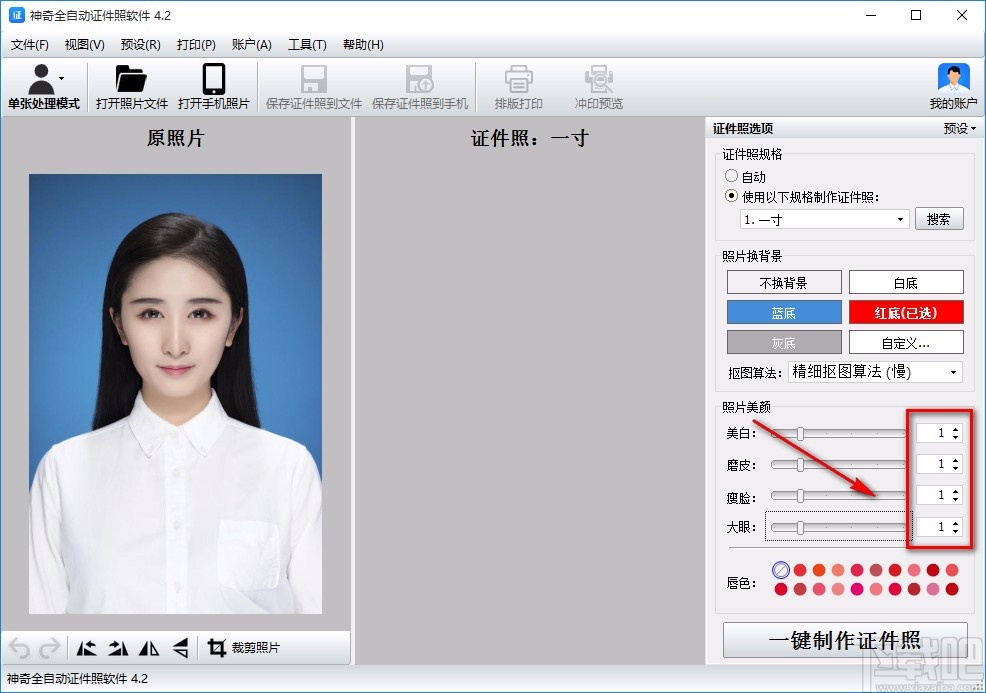Screen dimensions: 986x693
Task: Rotate photo left with the rotate-left icon
Action: tap(86, 648)
